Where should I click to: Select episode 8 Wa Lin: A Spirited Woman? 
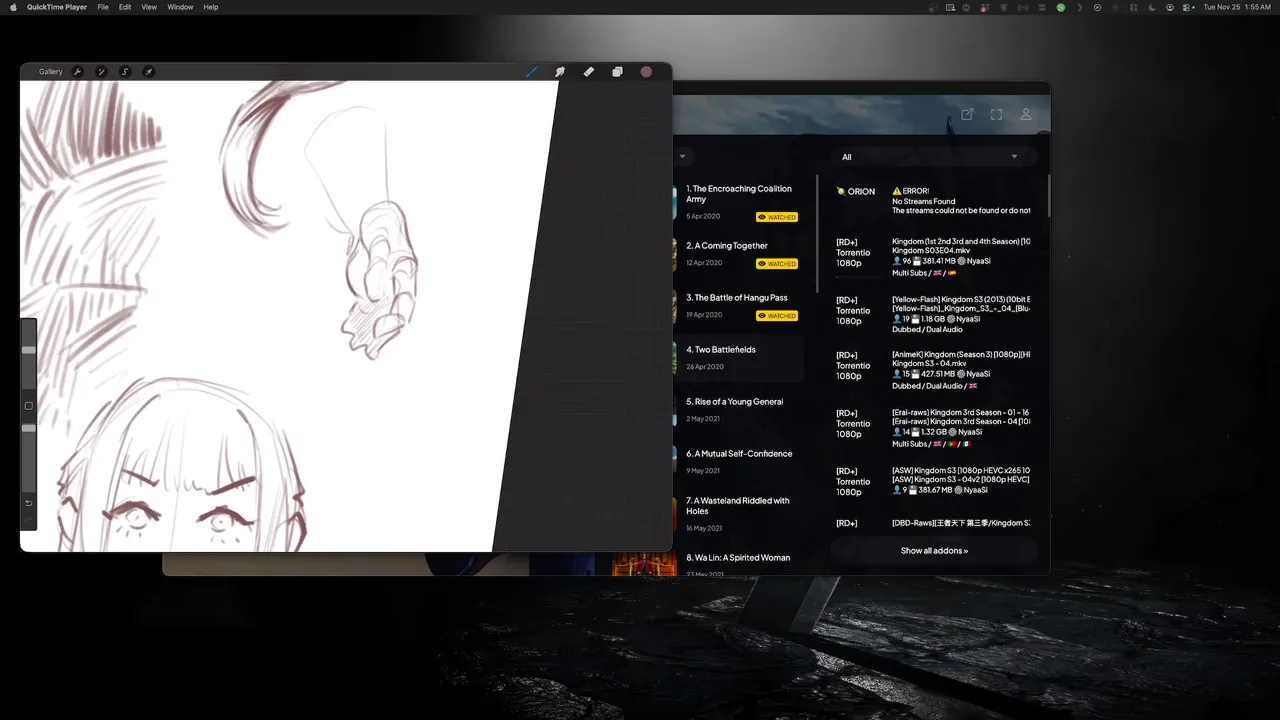(739, 564)
